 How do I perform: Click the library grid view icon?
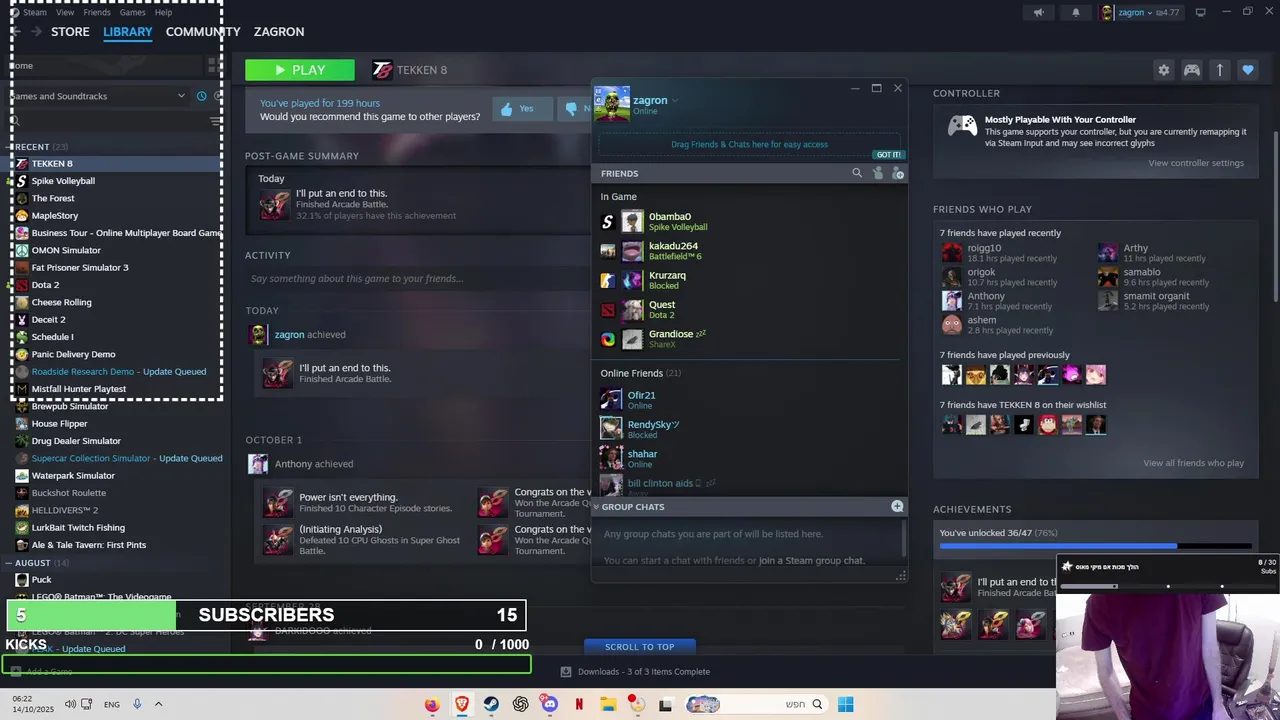click(x=212, y=66)
